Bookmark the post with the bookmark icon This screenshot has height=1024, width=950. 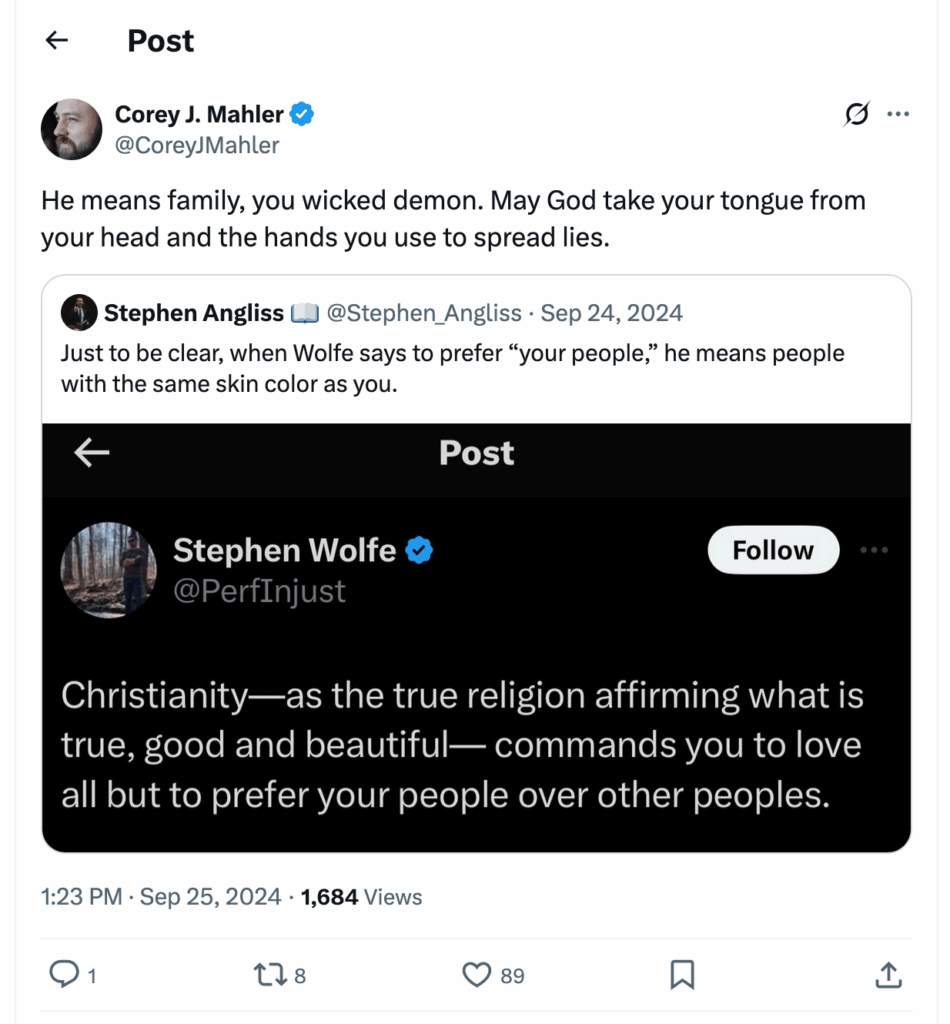click(682, 975)
